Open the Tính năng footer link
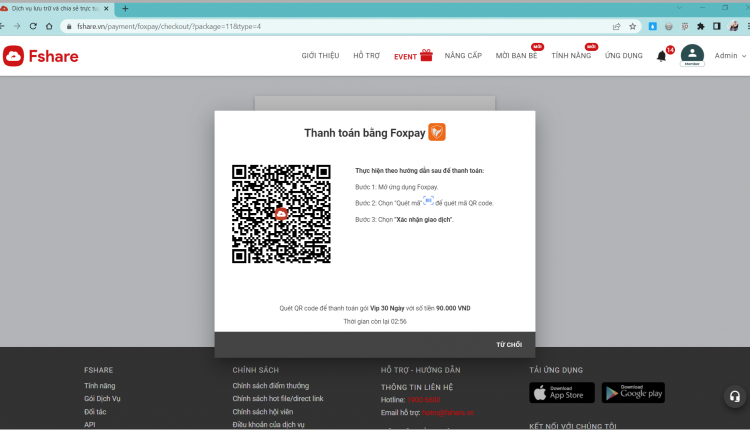Image resolution: width=750 pixels, height=430 pixels. (x=99, y=386)
